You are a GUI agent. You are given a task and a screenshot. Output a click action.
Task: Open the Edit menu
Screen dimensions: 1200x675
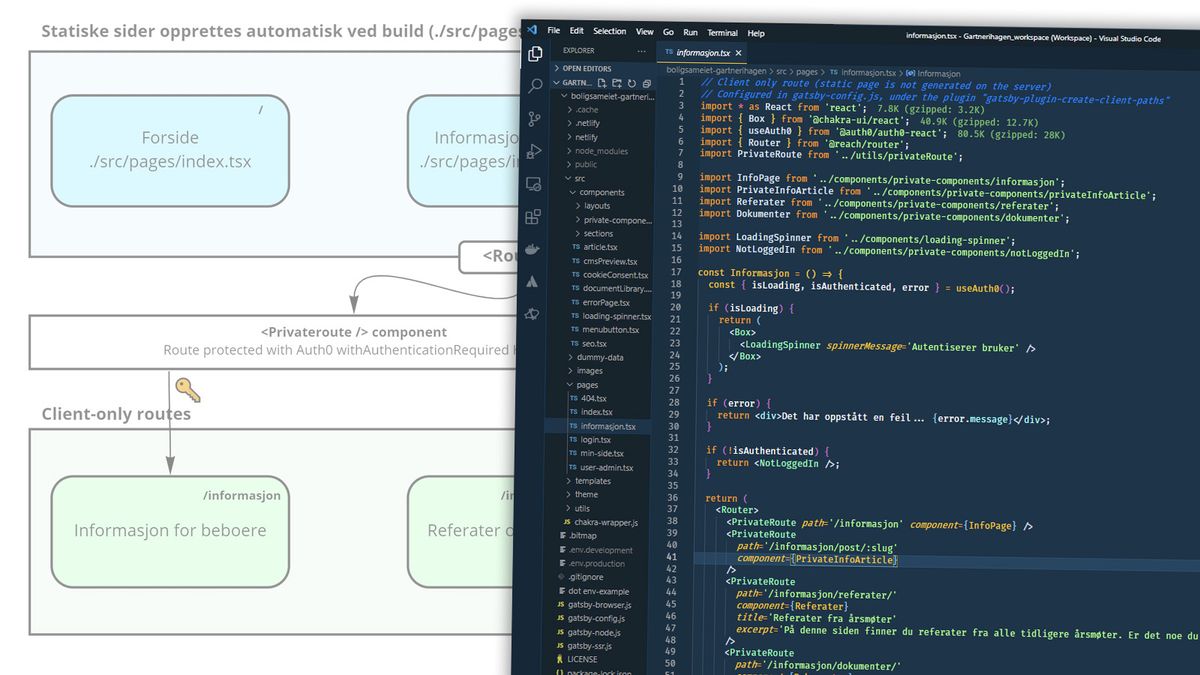click(577, 31)
